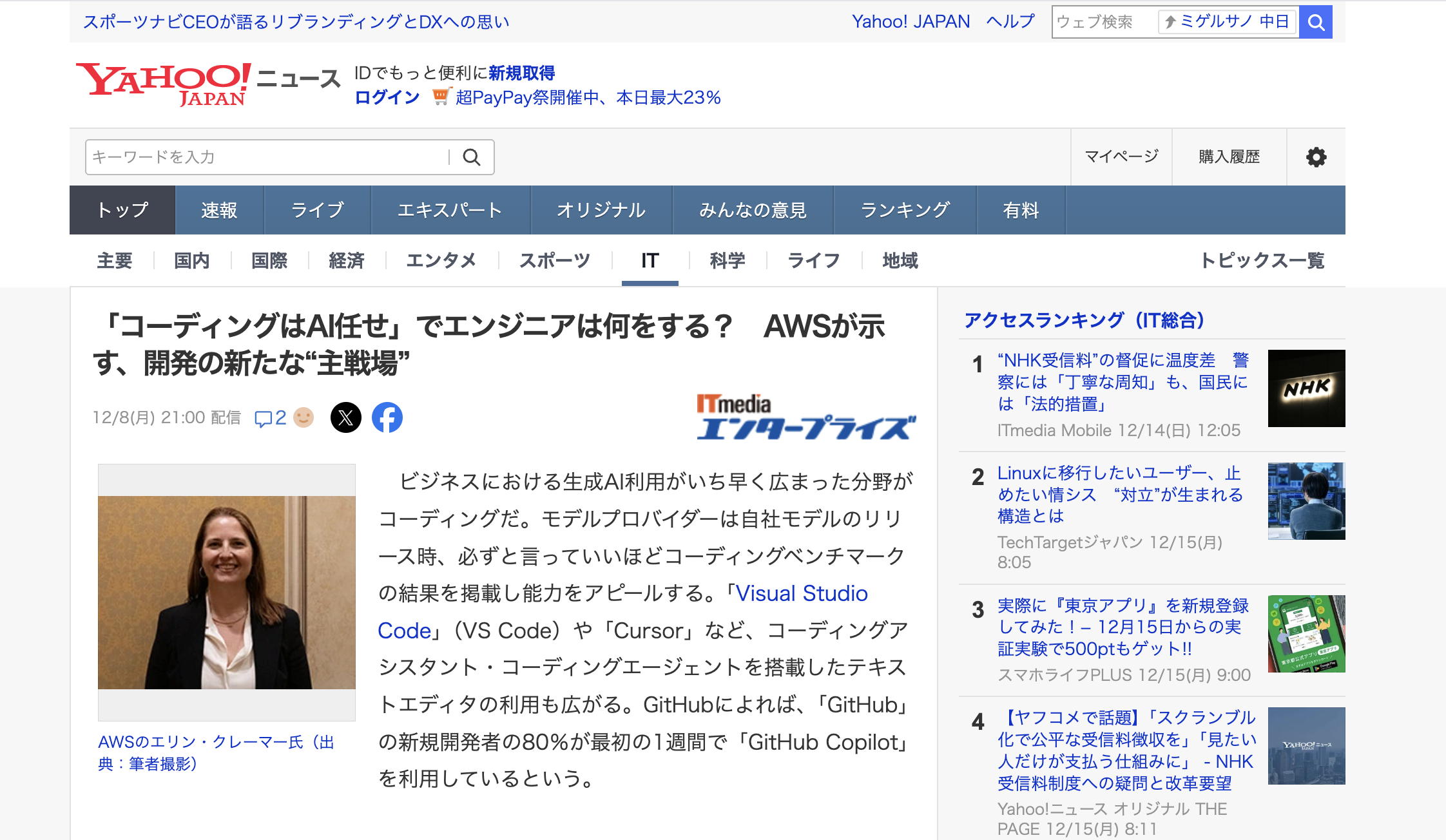Open マイページ button

pos(1121,157)
